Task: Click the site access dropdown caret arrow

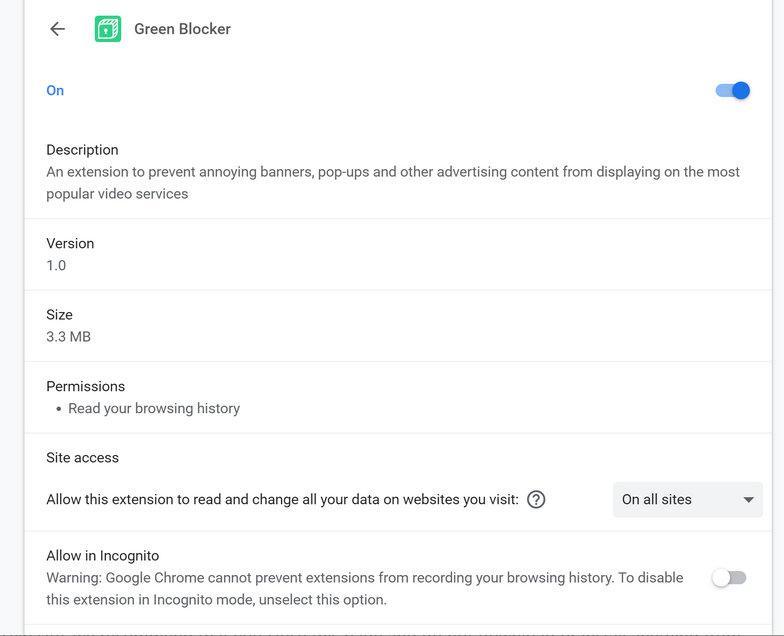Action: tap(748, 499)
